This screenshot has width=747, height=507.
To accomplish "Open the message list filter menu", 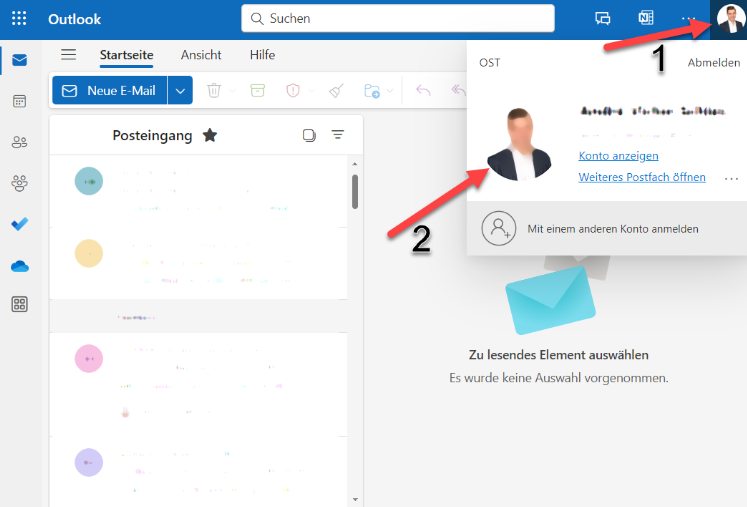I will coord(338,135).
